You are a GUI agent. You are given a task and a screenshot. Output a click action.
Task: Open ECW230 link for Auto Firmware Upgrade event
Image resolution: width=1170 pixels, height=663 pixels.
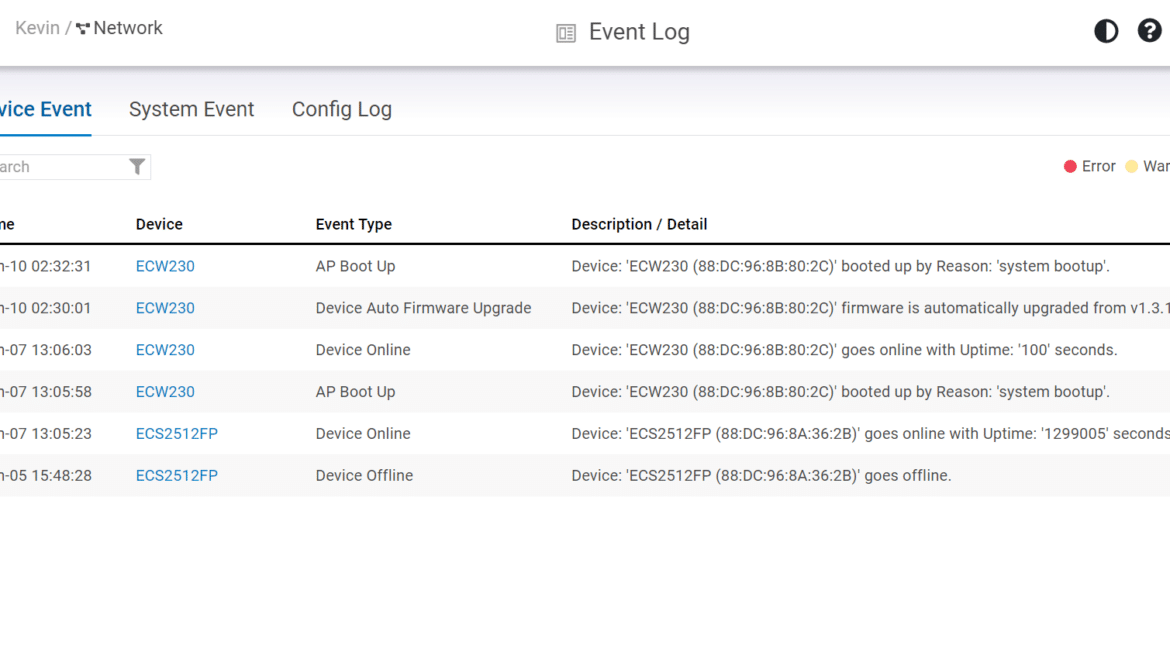point(165,308)
